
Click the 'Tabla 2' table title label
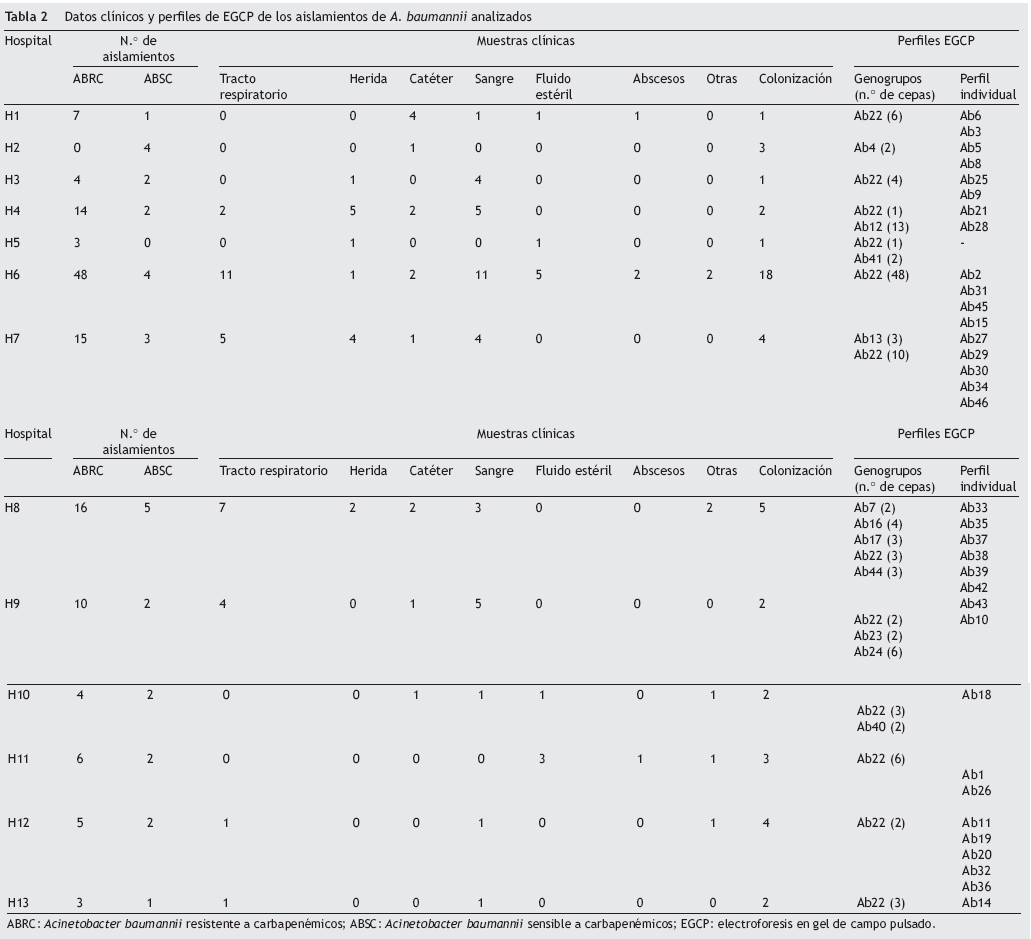pos(26,17)
